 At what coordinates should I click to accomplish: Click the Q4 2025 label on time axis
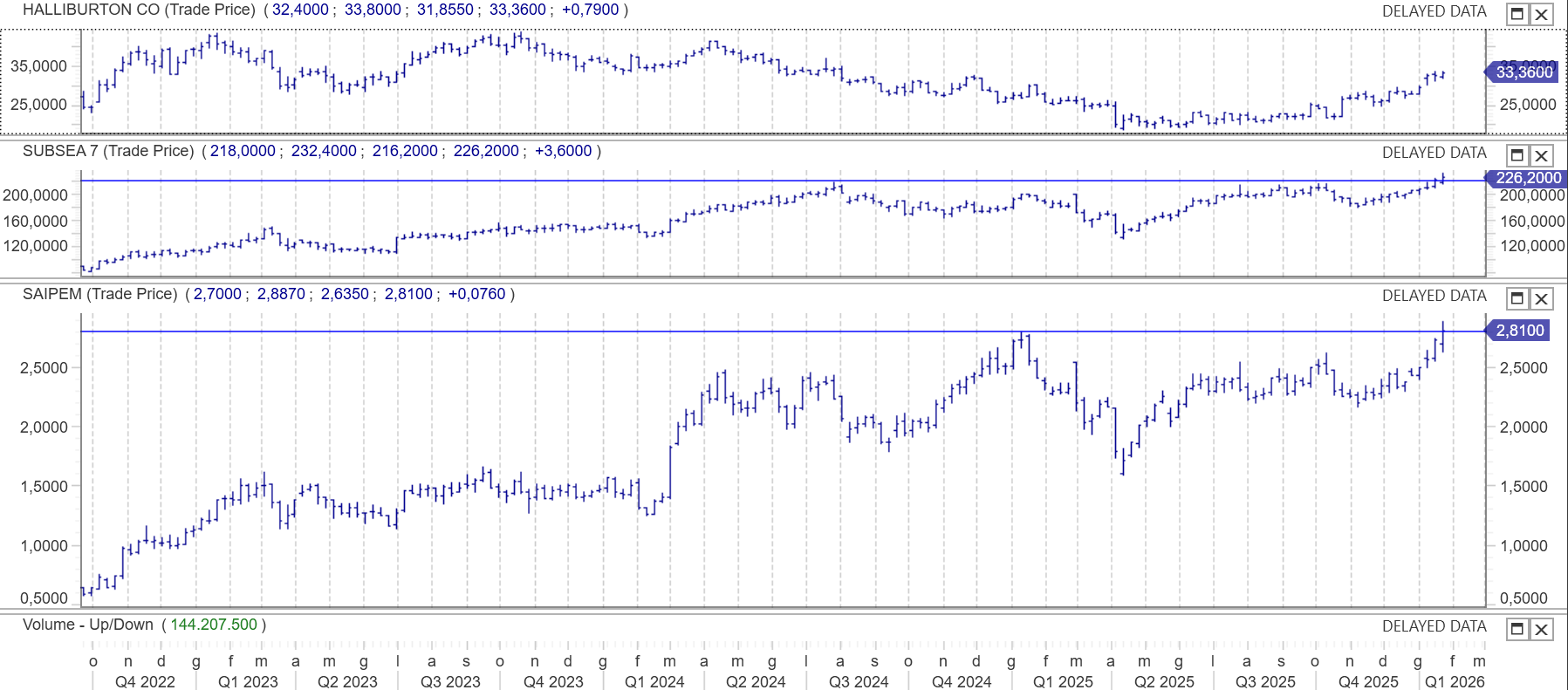(1368, 681)
